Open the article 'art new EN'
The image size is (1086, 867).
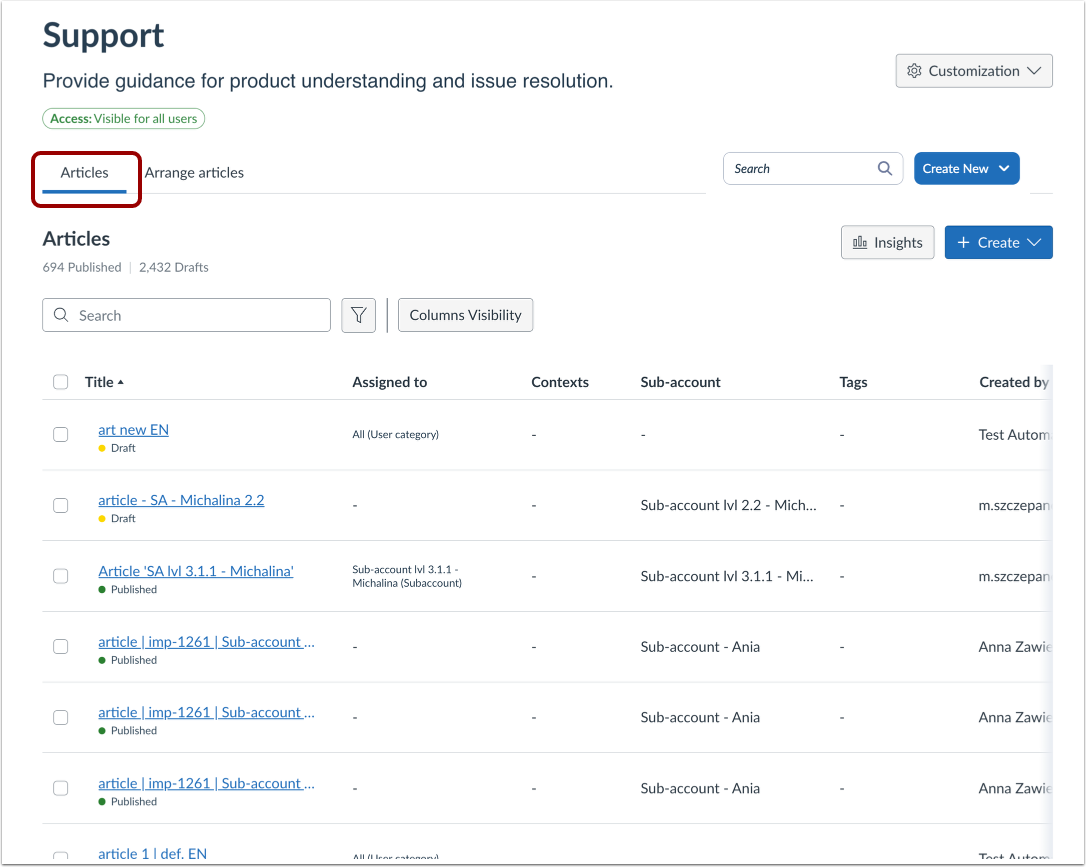(133, 429)
